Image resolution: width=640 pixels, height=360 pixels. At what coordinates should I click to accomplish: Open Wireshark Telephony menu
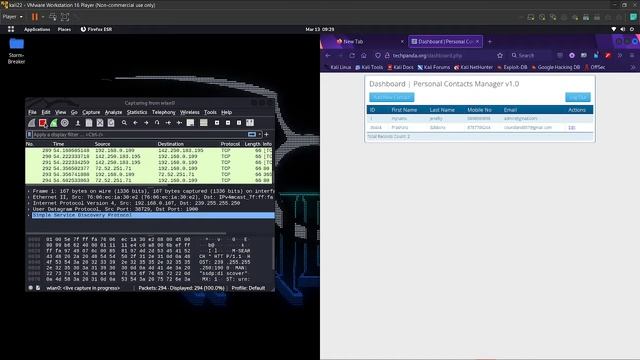coord(164,112)
